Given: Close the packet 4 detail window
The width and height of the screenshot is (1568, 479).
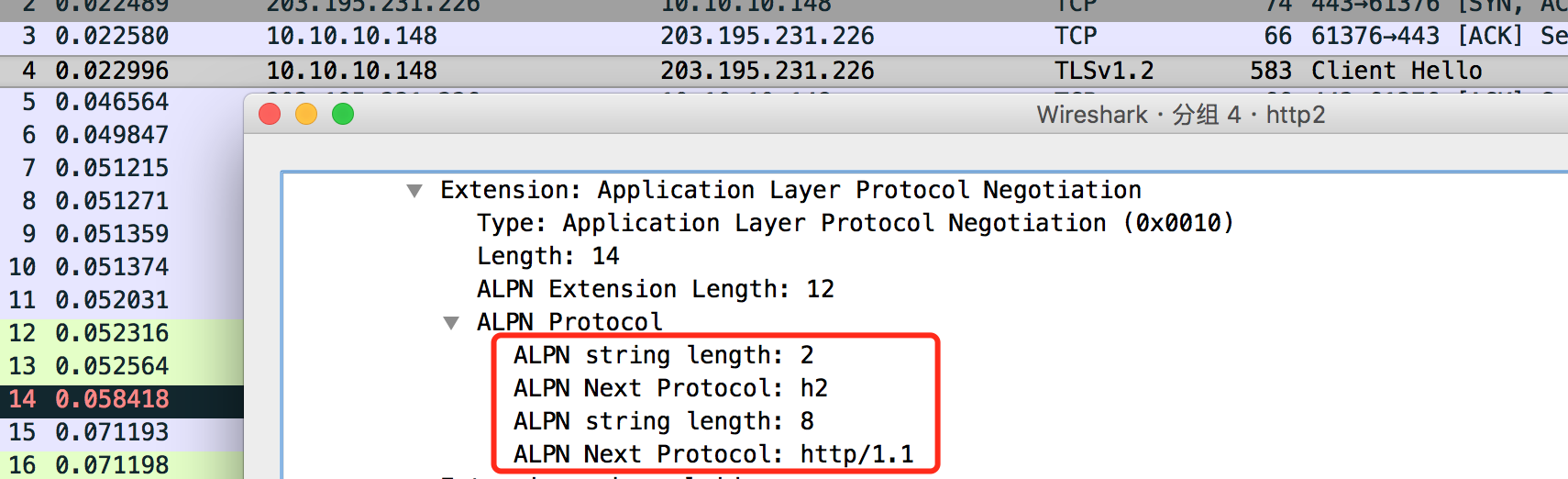Looking at the screenshot, I should [270, 114].
